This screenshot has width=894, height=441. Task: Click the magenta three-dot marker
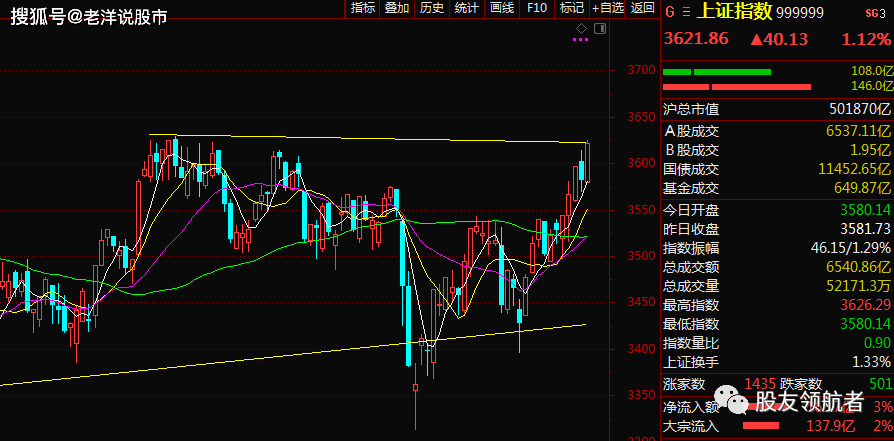[x=580, y=39]
